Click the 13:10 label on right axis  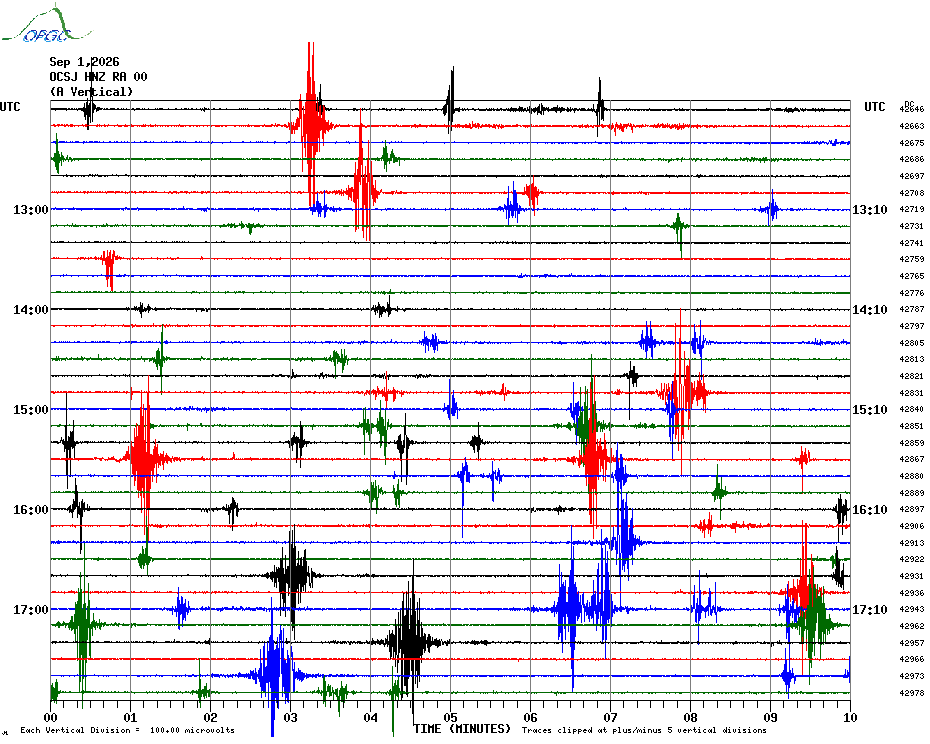pos(870,209)
